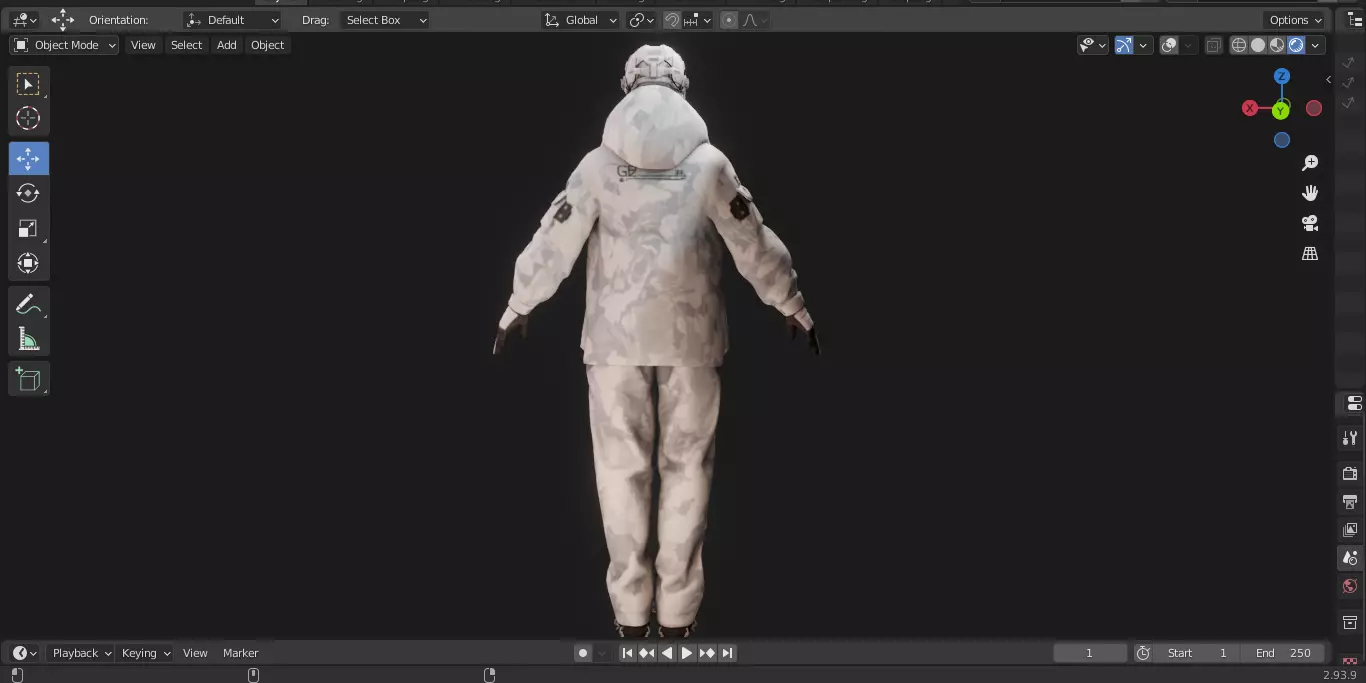
Task: Choose the Move tool
Action: 28,159
